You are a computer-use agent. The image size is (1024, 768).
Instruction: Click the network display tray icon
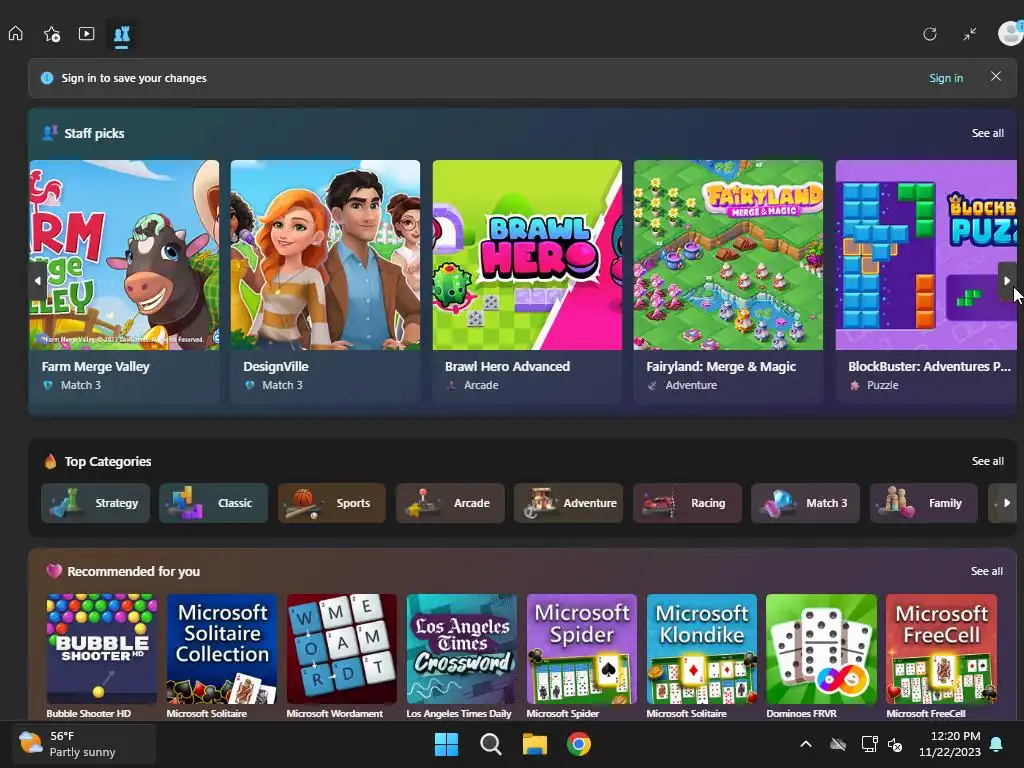coord(869,744)
